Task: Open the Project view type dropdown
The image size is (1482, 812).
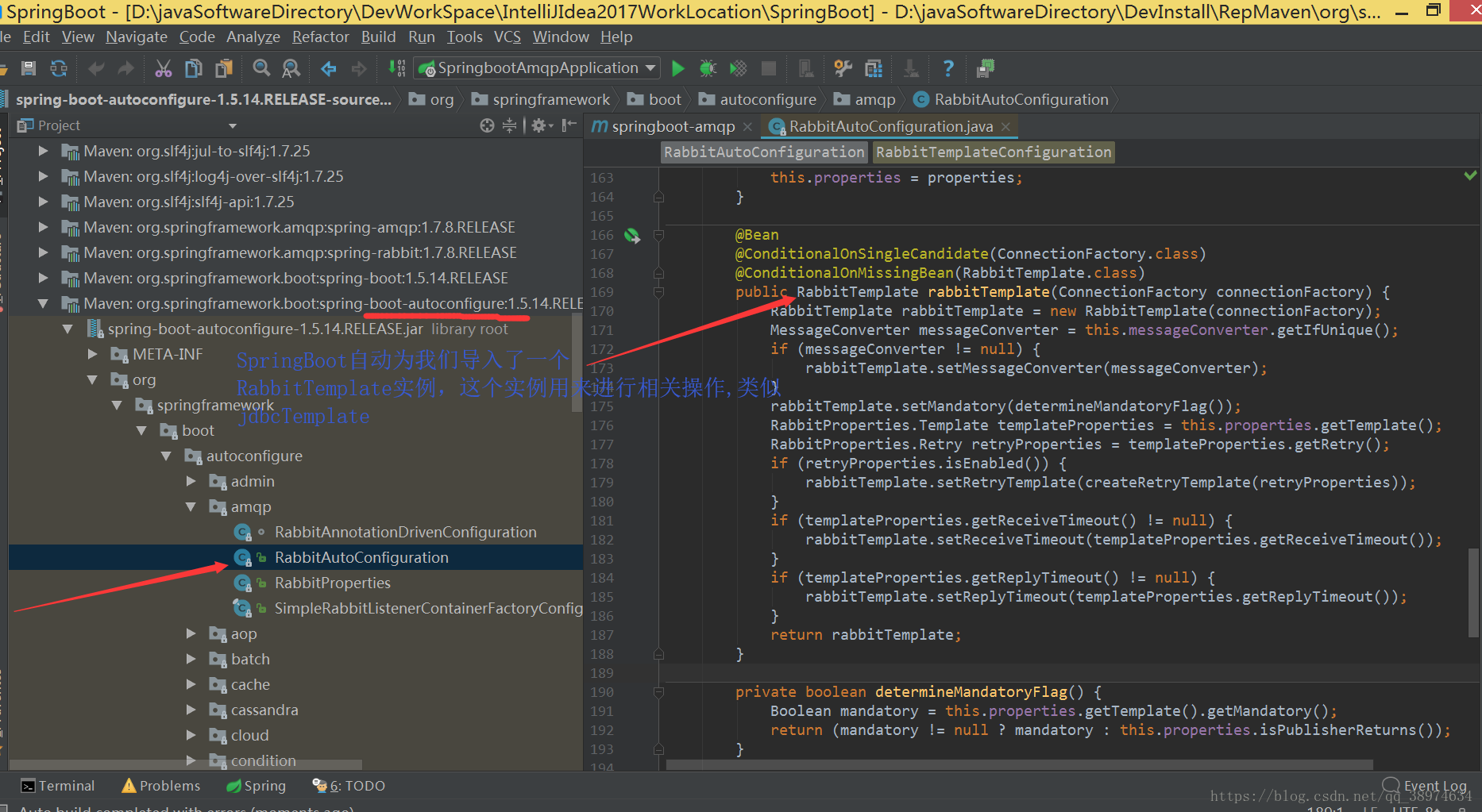Action: (233, 125)
